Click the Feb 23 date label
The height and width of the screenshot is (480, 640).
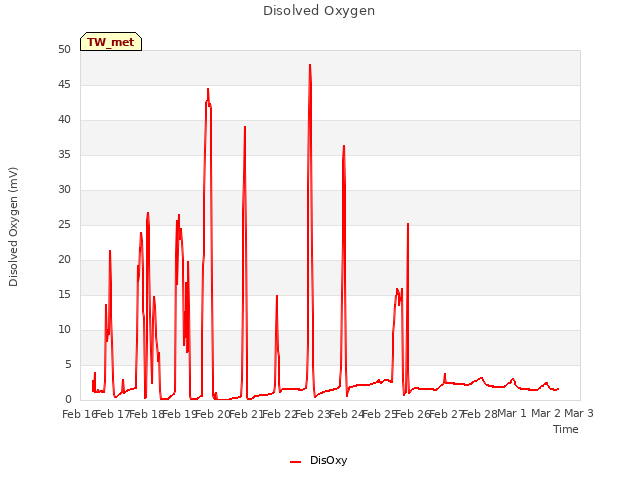tap(313, 414)
